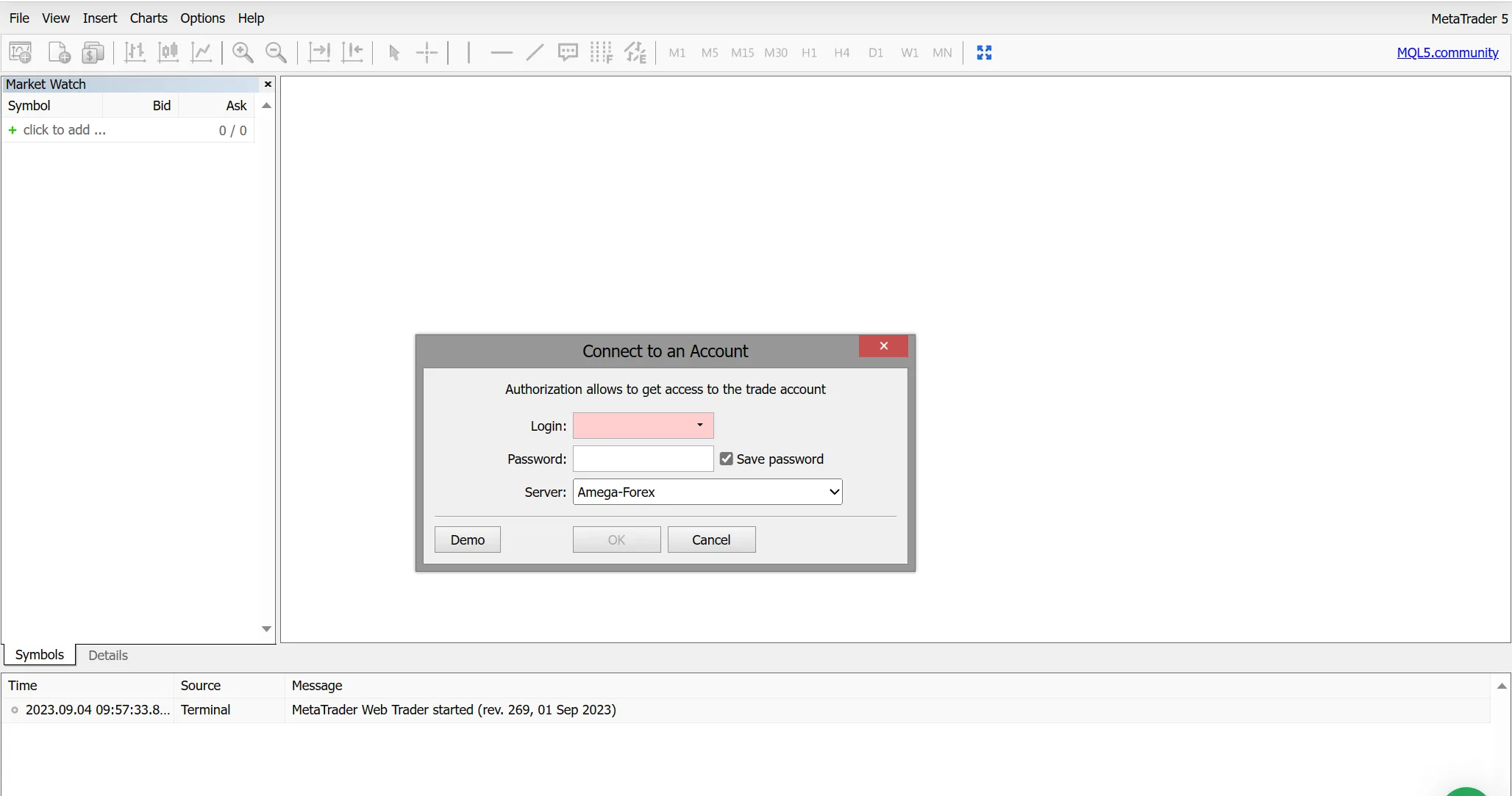Set timeframe to M15
1512x796 pixels.
(743, 53)
